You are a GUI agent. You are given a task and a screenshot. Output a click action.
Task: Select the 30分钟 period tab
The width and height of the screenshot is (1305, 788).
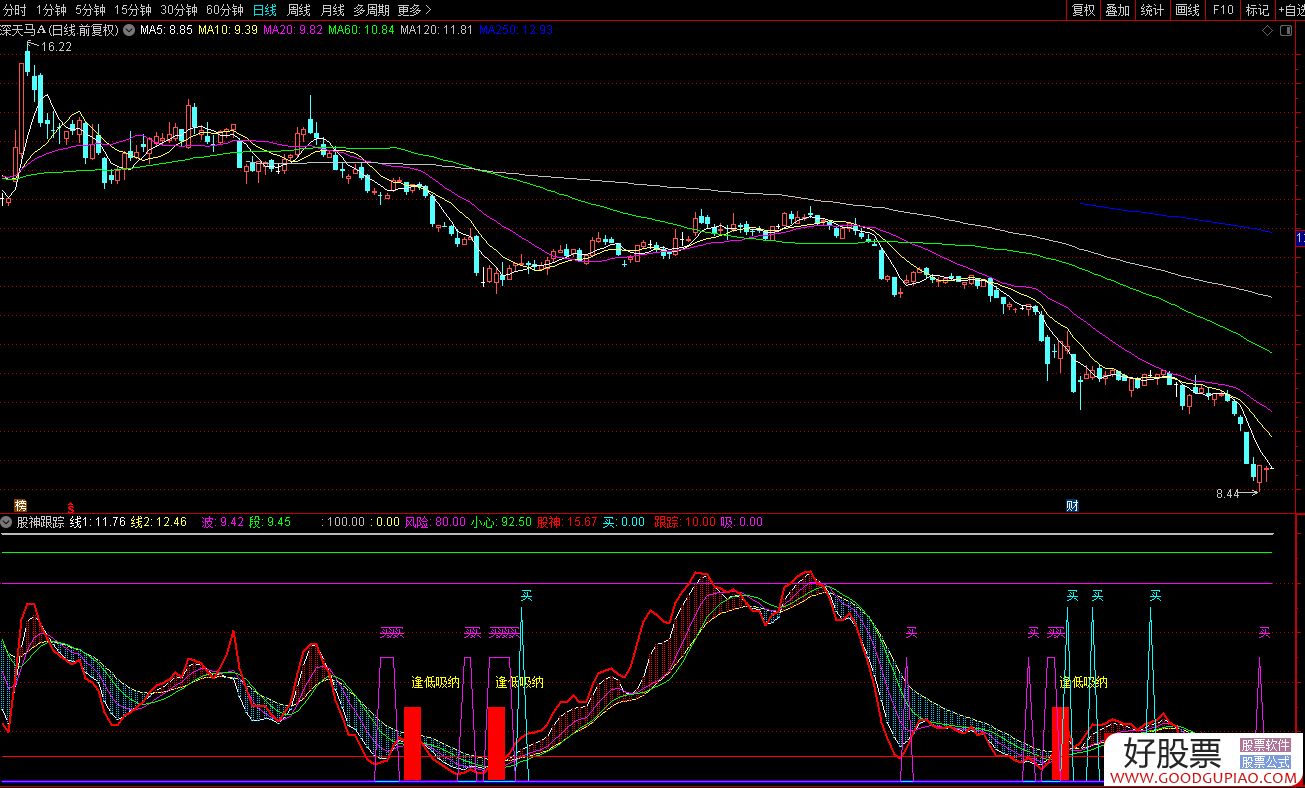click(x=179, y=10)
